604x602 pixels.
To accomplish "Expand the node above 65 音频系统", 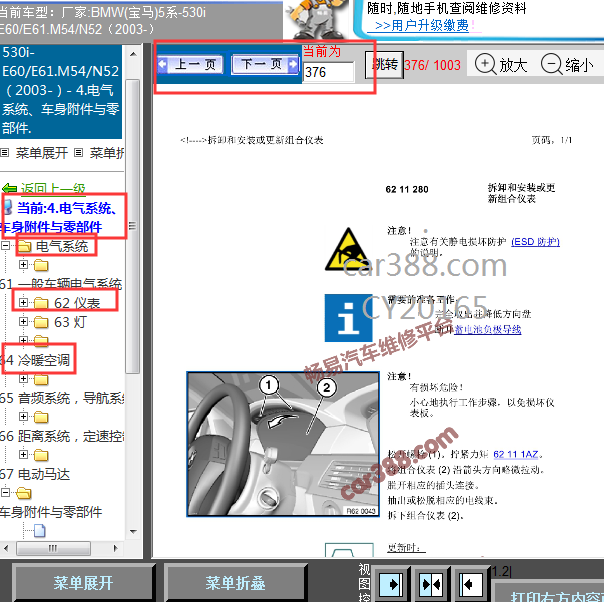I will coord(23,379).
